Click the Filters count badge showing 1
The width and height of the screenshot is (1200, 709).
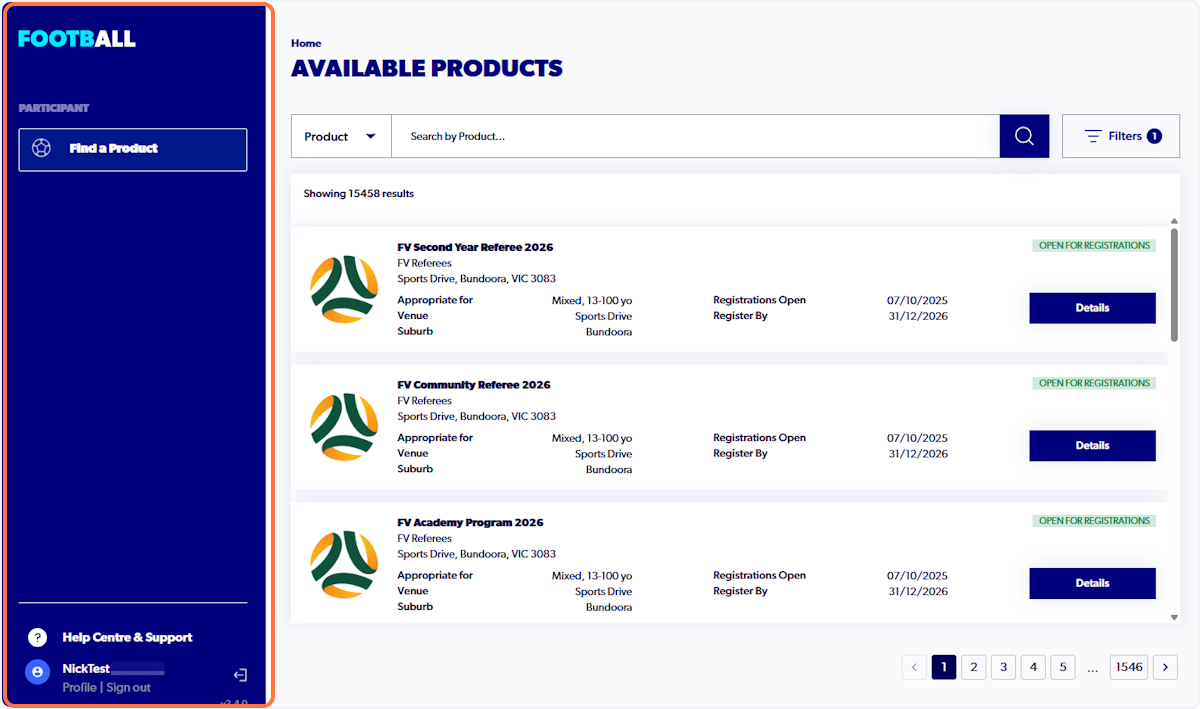click(1154, 136)
